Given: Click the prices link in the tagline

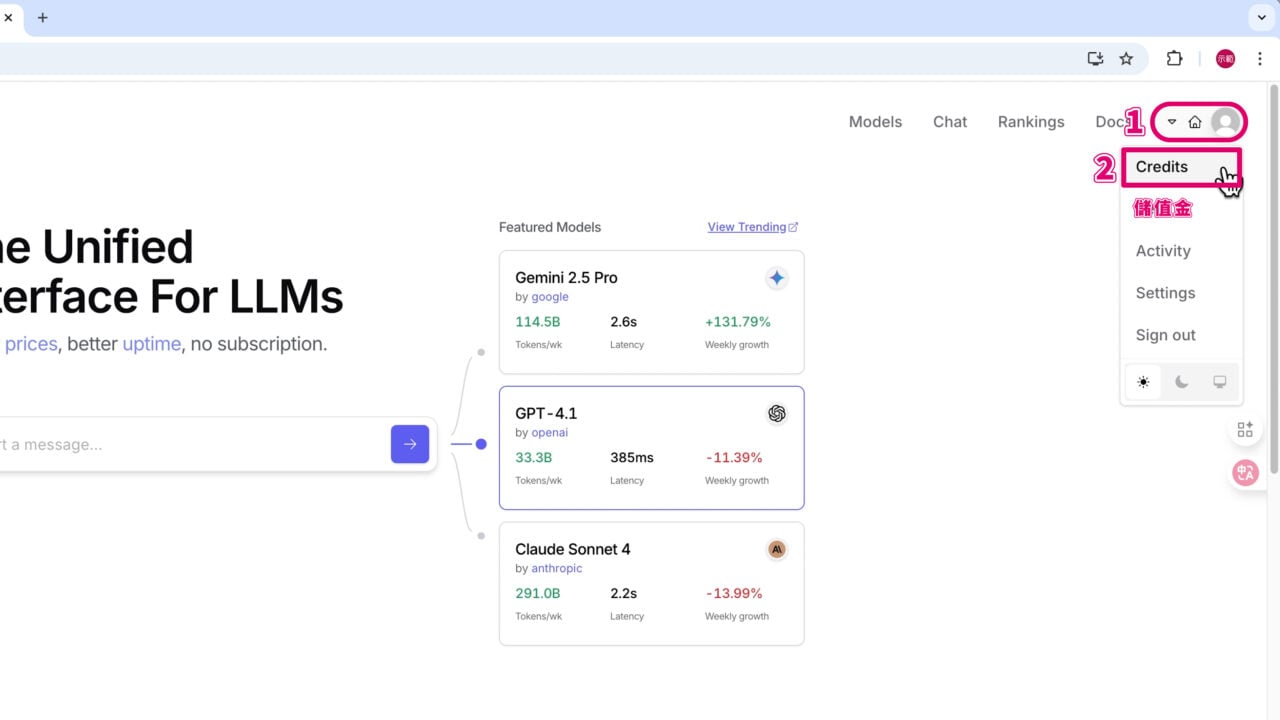Looking at the screenshot, I should pos(31,344).
